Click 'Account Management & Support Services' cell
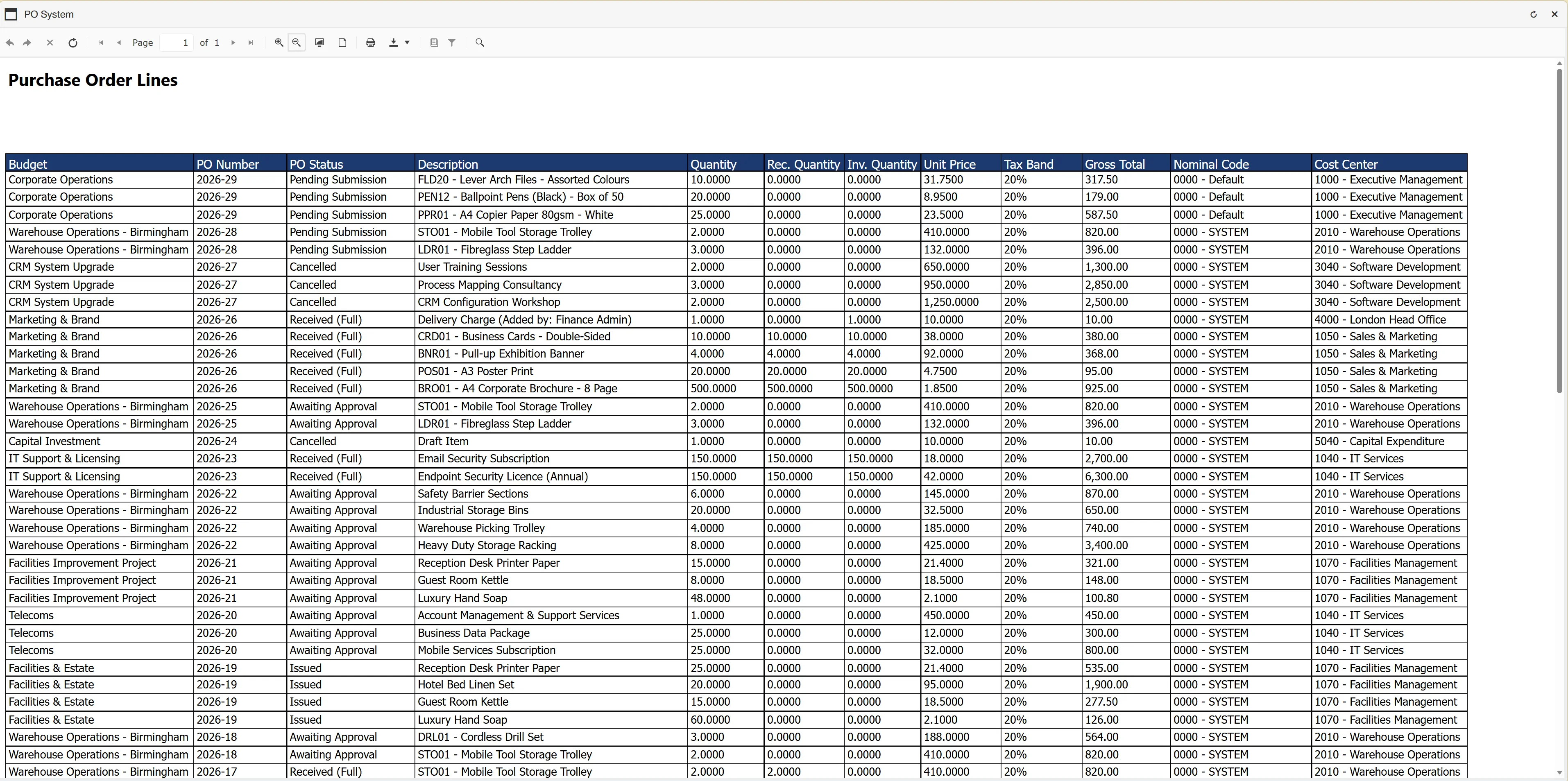The width and height of the screenshot is (1568, 781). click(551, 616)
